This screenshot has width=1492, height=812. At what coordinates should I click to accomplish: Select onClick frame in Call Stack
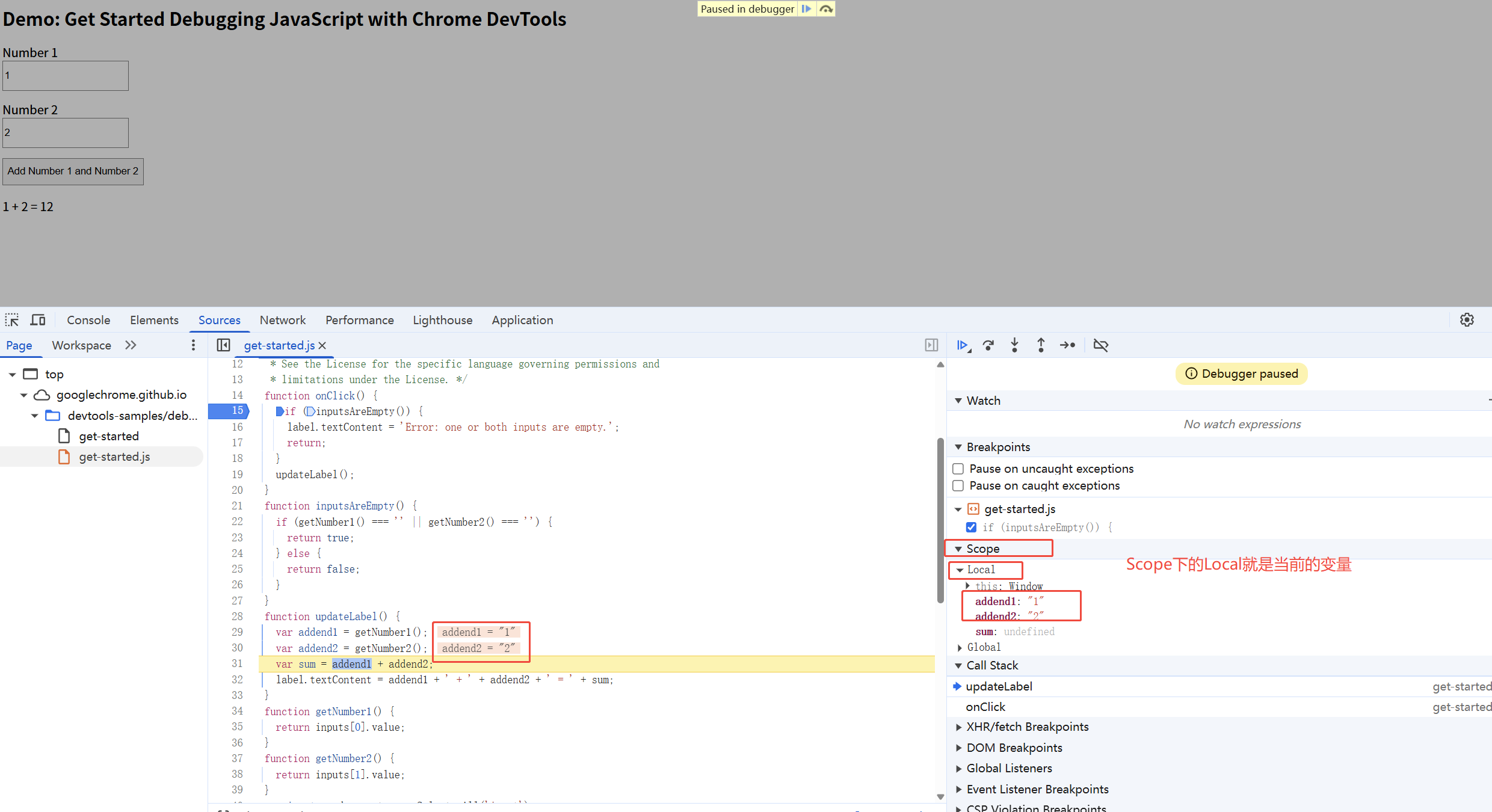pyautogui.click(x=985, y=707)
